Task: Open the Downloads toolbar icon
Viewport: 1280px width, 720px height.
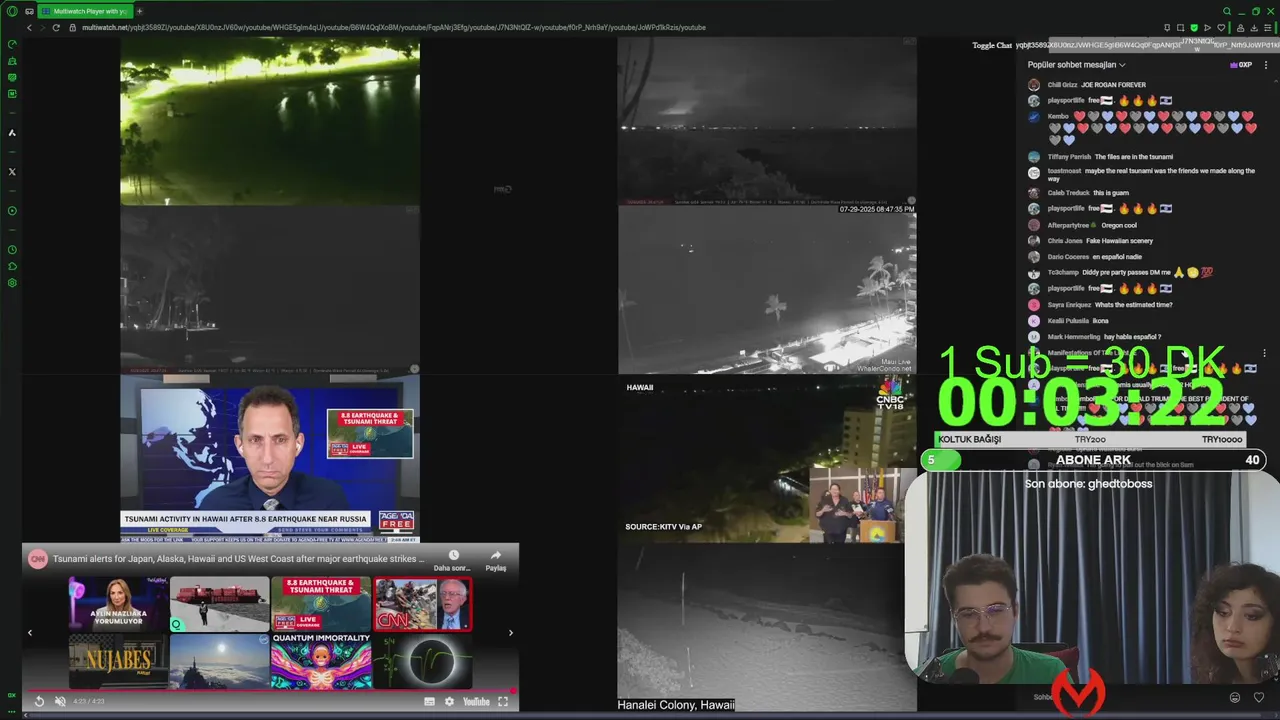Action: [x=1254, y=27]
